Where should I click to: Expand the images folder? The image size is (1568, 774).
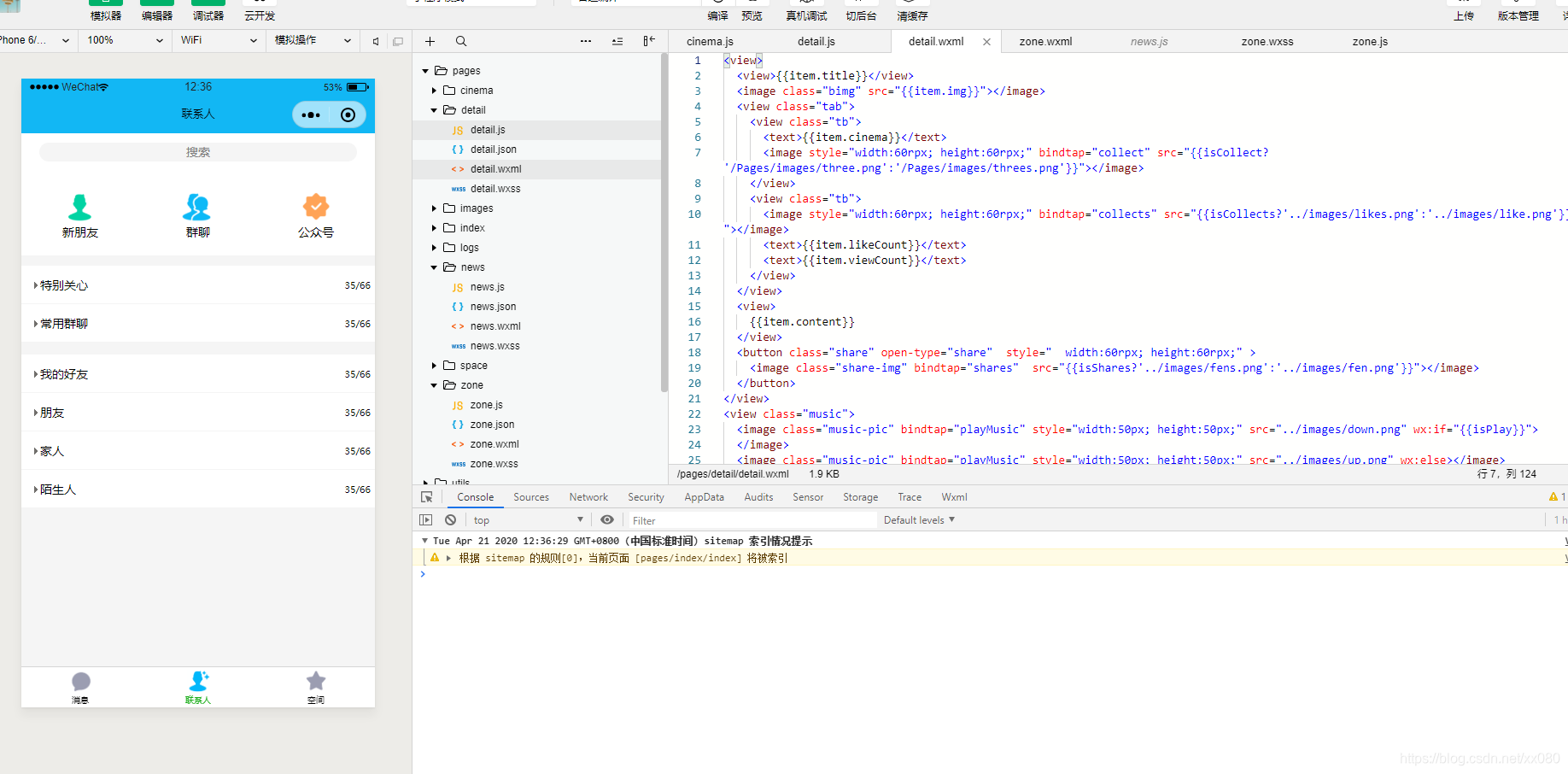tap(434, 208)
